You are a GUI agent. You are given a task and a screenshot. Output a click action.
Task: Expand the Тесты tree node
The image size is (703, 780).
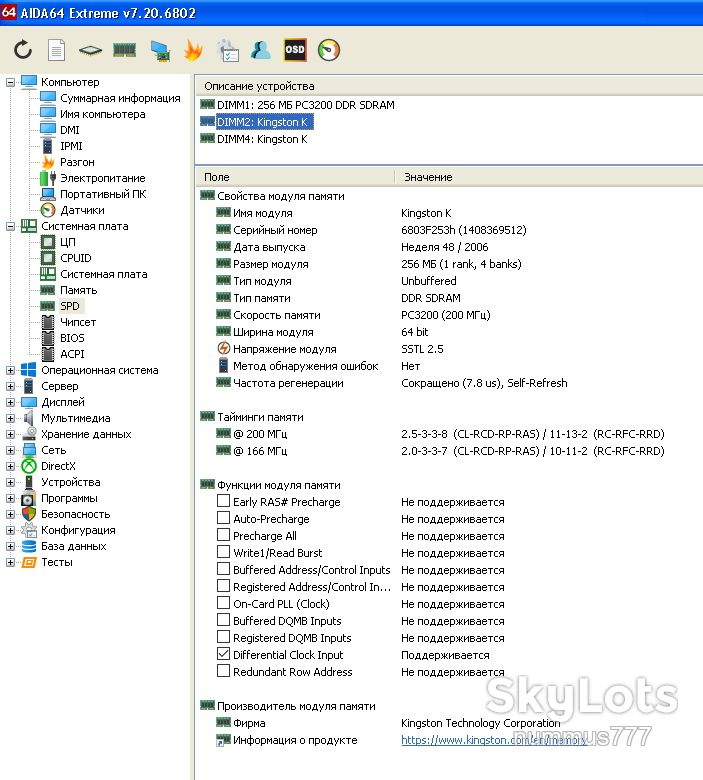click(x=10, y=563)
